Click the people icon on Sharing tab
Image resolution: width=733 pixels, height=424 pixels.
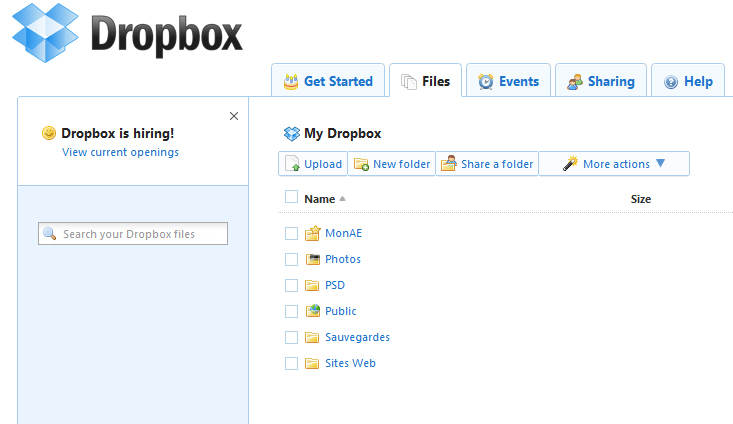click(575, 82)
